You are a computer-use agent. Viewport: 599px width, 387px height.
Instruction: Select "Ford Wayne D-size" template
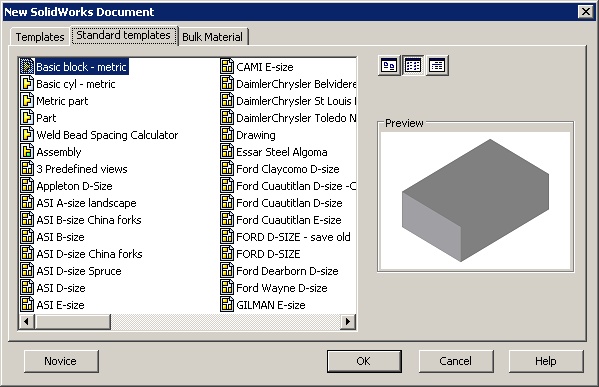(x=282, y=288)
